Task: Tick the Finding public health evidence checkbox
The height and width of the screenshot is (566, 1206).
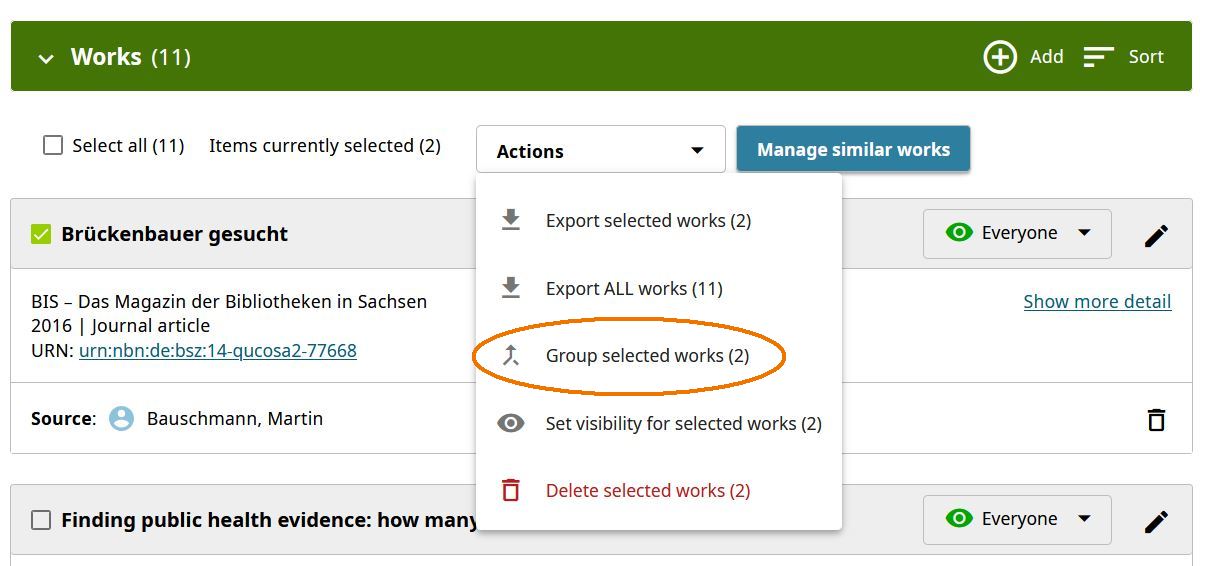Action: 41,520
